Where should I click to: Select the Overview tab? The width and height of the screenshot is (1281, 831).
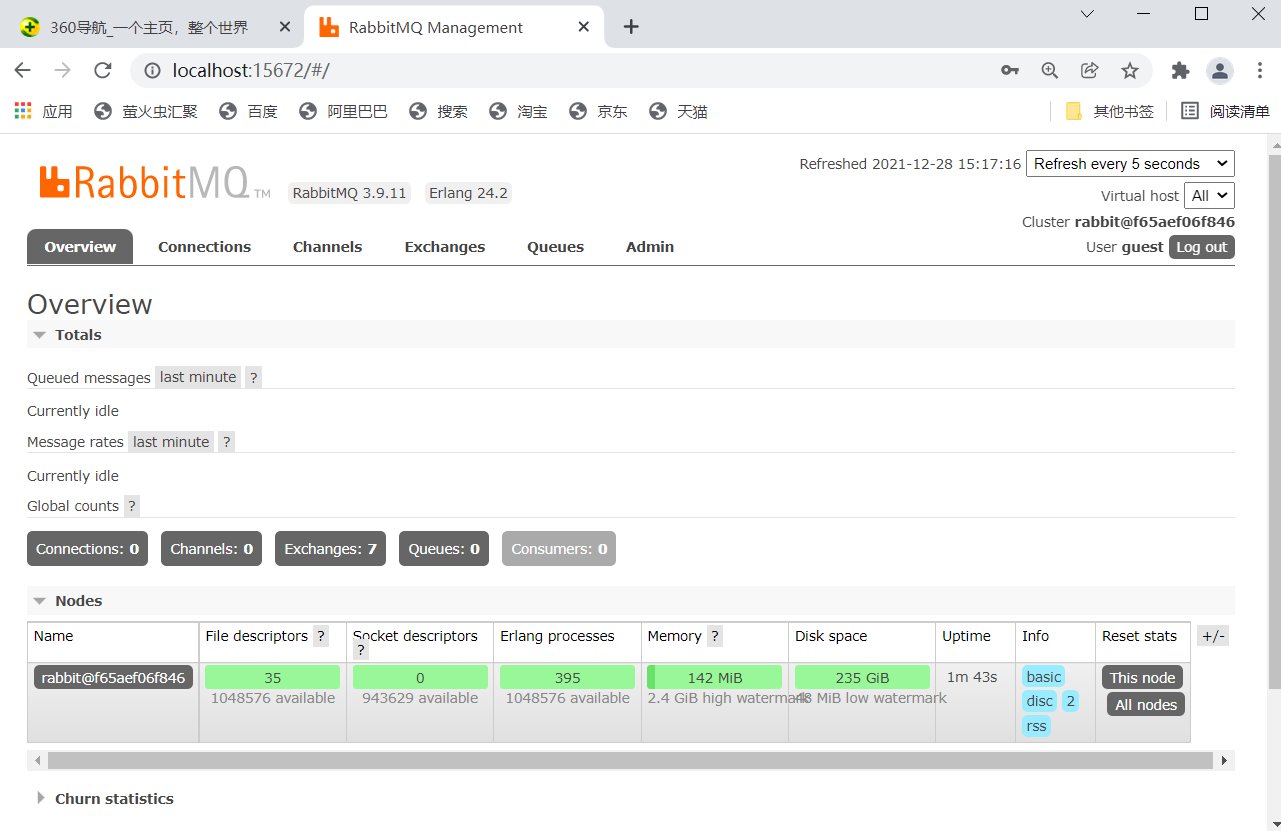(80, 247)
